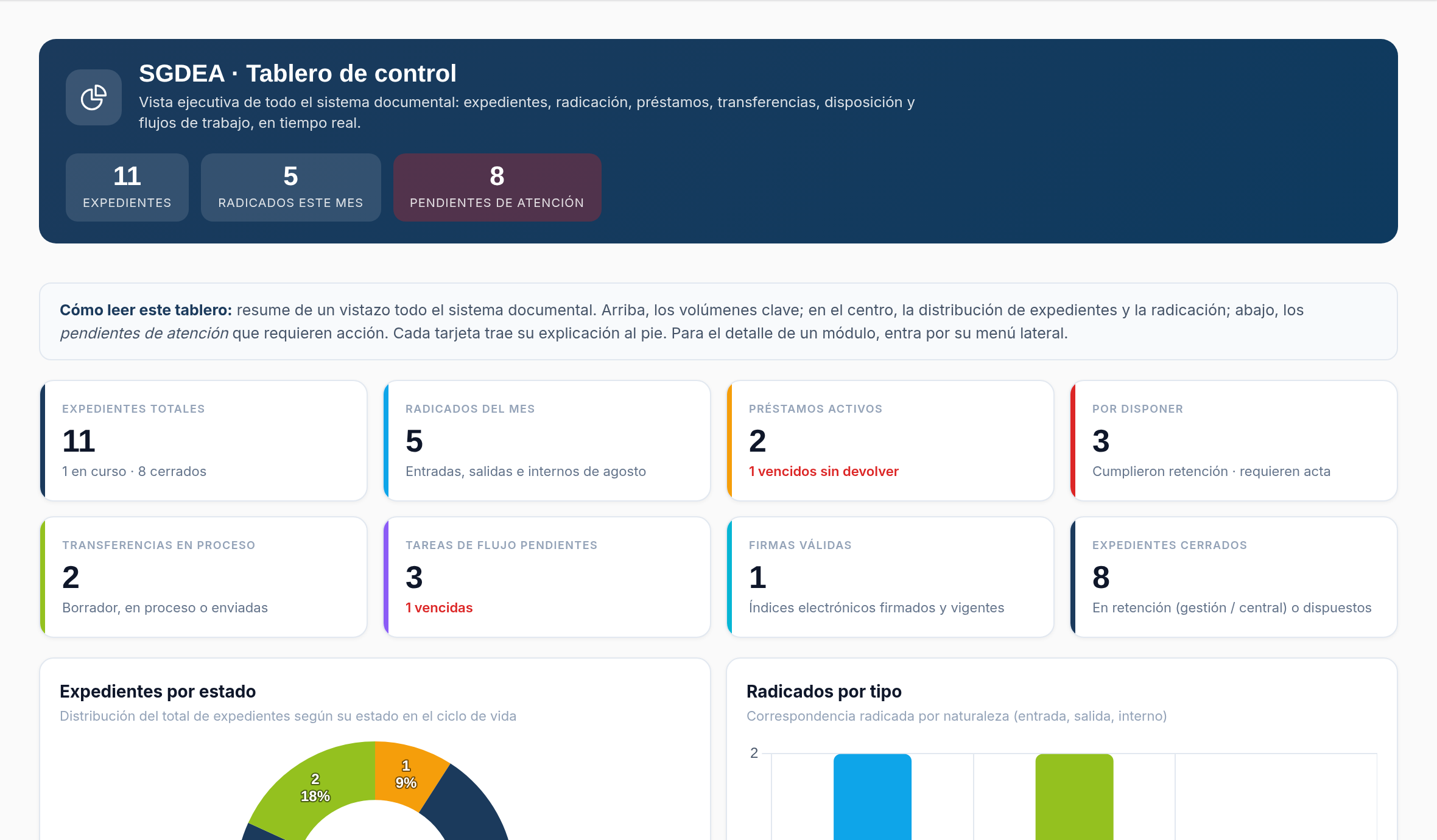The image size is (1437, 840).
Task: Click the italic 'pendientes de atención' phrase
Action: point(144,333)
